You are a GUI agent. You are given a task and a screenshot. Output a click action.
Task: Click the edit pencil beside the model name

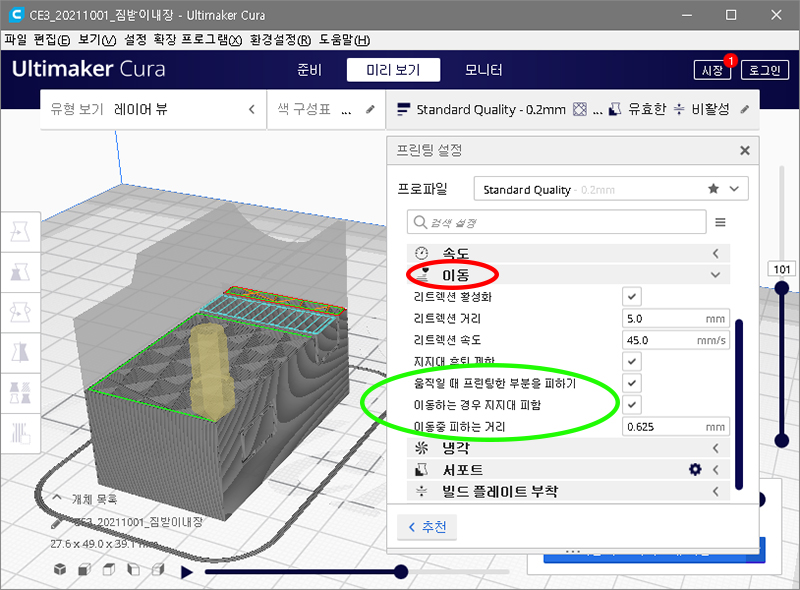click(56, 524)
